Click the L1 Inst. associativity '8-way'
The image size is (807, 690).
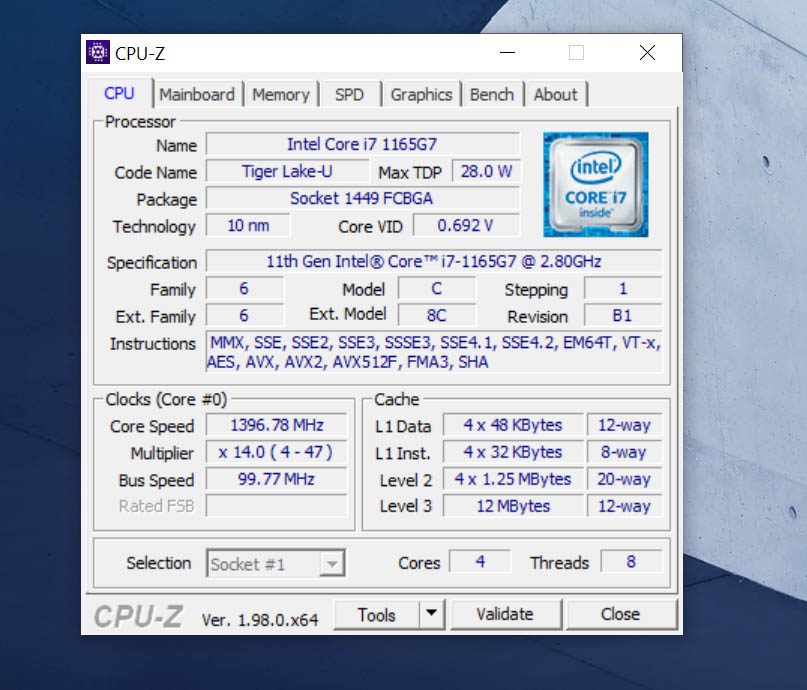coord(624,452)
